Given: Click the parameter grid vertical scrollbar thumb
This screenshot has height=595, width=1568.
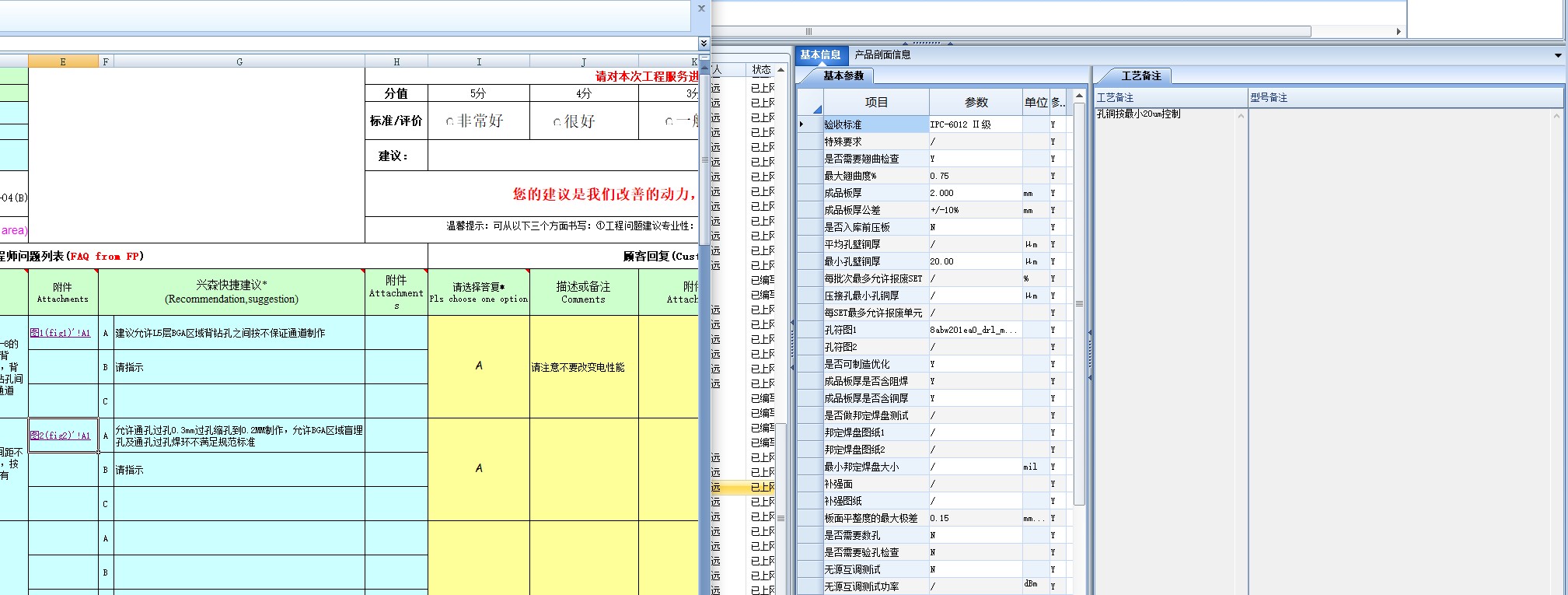Looking at the screenshot, I should [x=1079, y=303].
